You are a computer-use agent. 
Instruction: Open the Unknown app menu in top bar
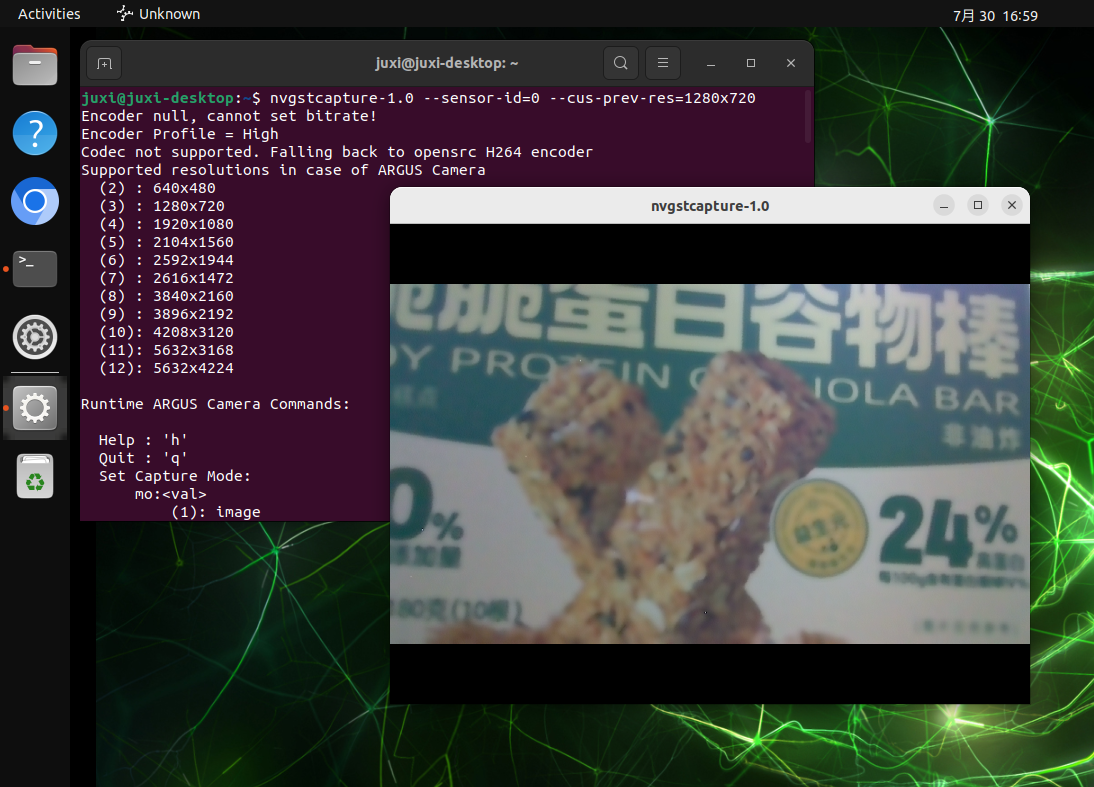point(158,14)
